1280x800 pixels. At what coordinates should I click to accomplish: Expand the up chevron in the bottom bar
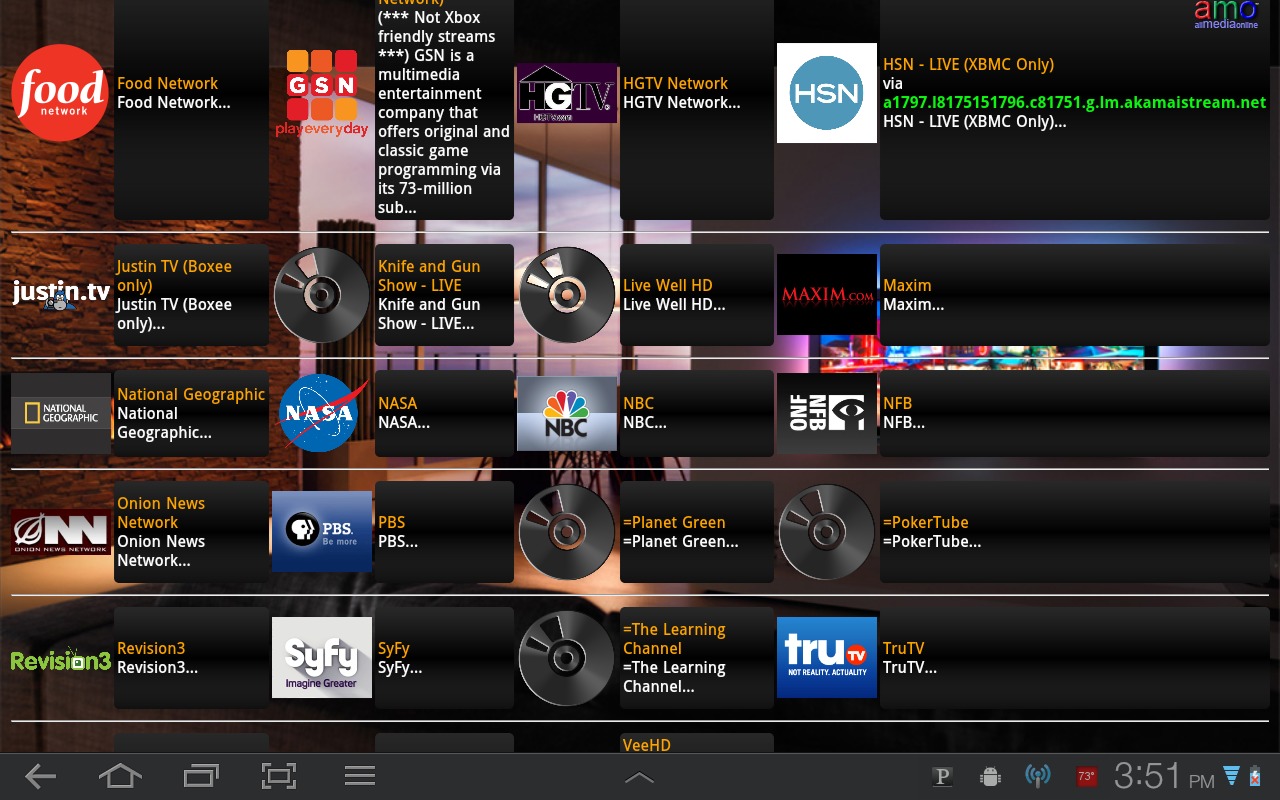tap(639, 777)
